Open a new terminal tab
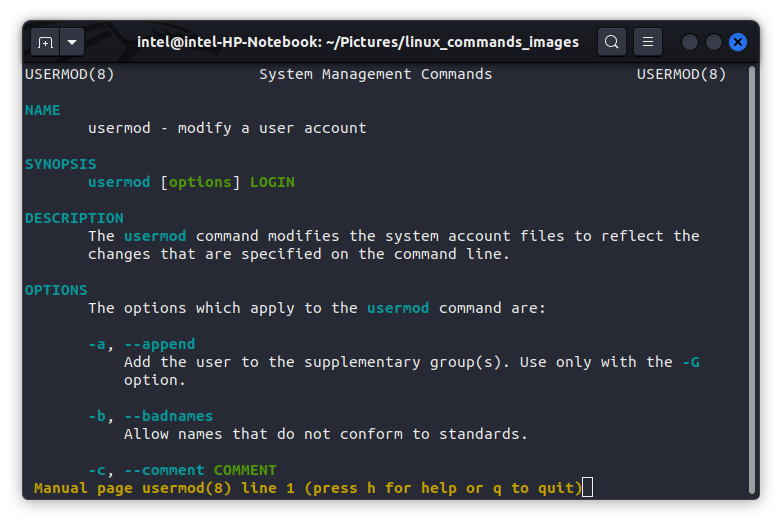This screenshot has height=524, width=782. tap(45, 42)
